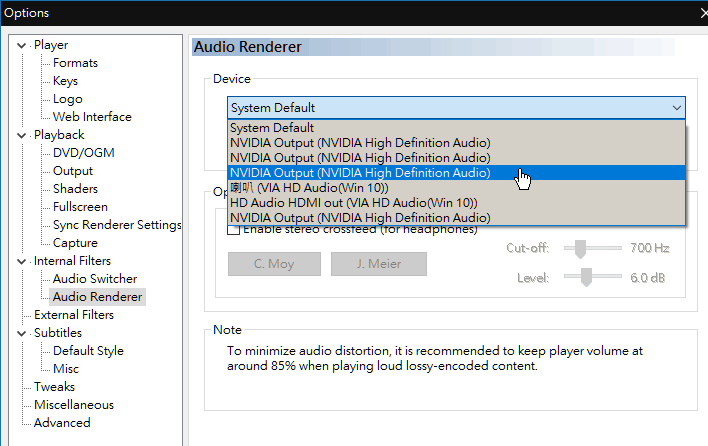Open the External Filters page
708x446 pixels.
pos(74,315)
